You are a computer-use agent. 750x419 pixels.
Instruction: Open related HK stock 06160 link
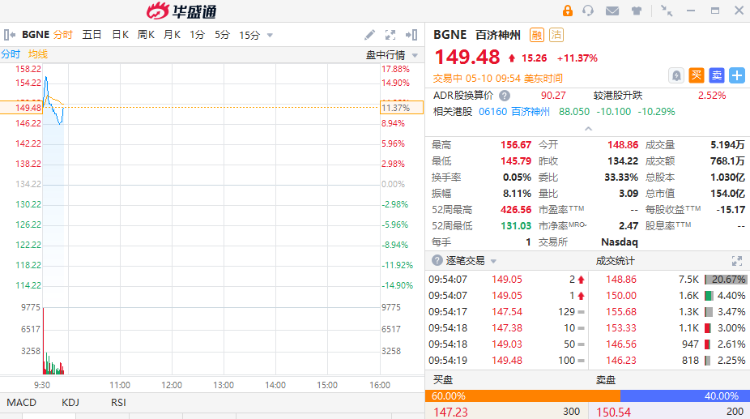tap(493, 111)
